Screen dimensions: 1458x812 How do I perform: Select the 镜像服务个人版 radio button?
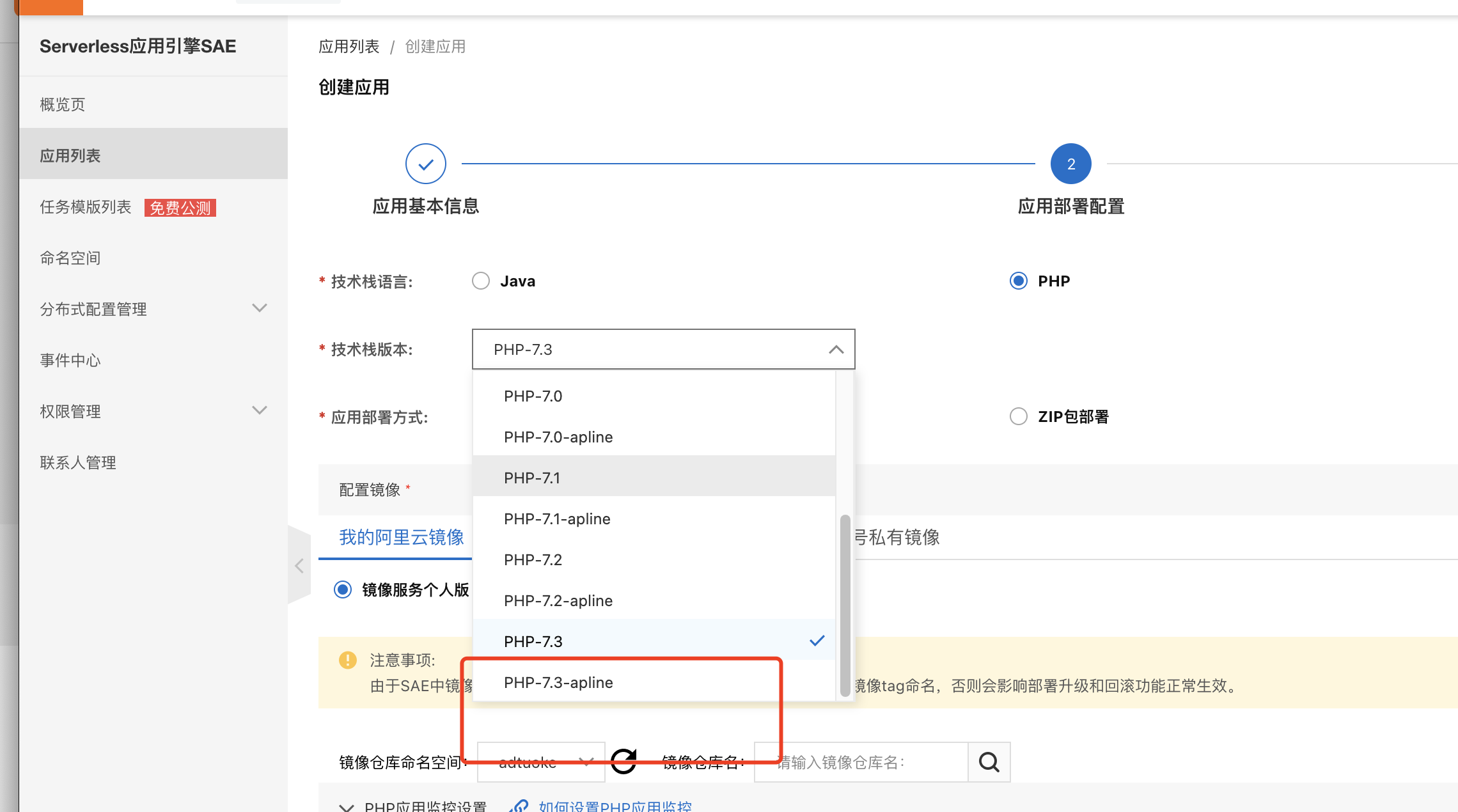point(343,589)
